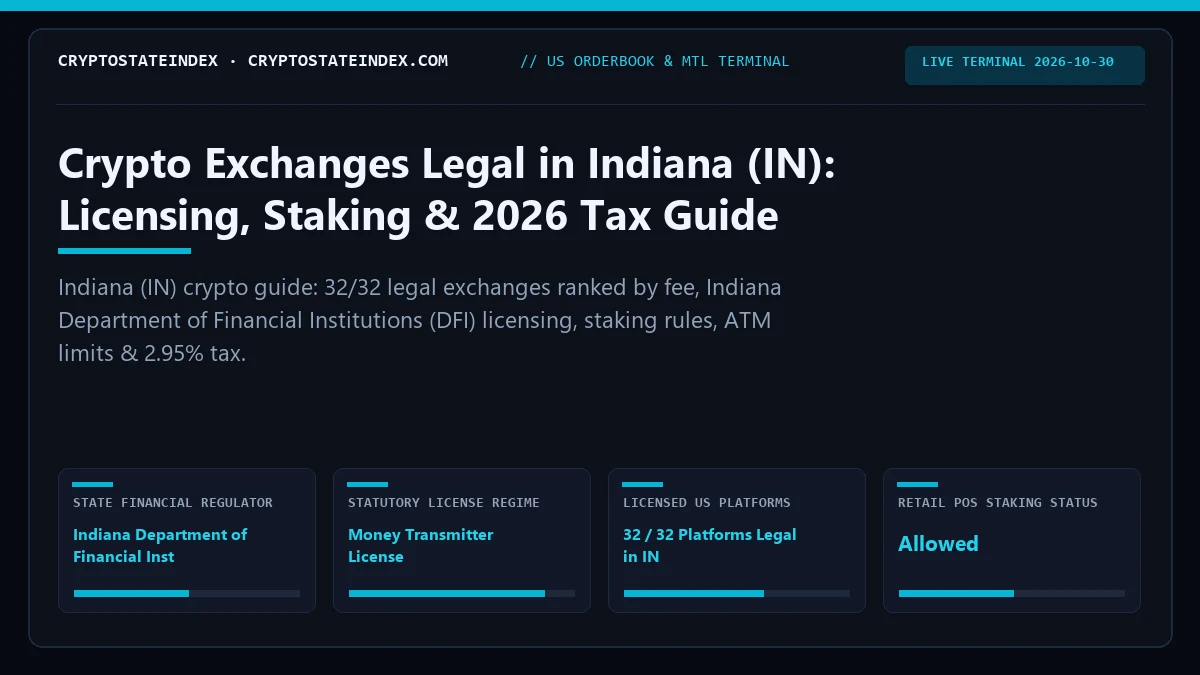1200x675 pixels.
Task: Click the Crypto Exchanges Legal in Indiana headline
Action: click(x=446, y=190)
